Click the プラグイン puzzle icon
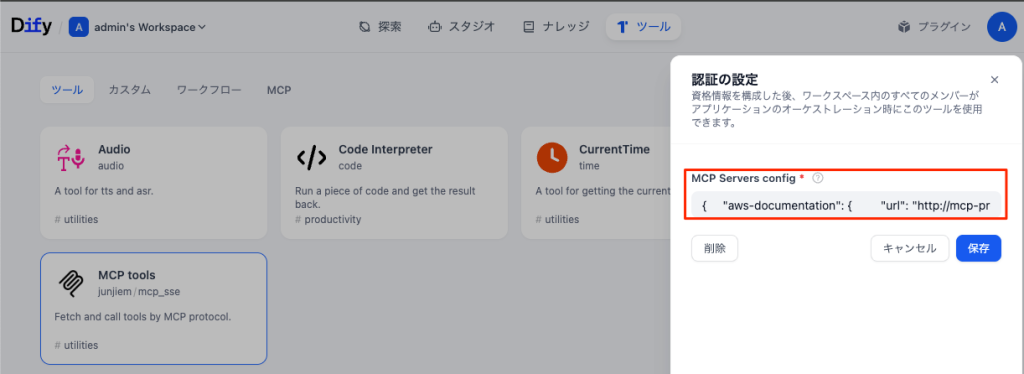The image size is (1024, 374). click(904, 27)
